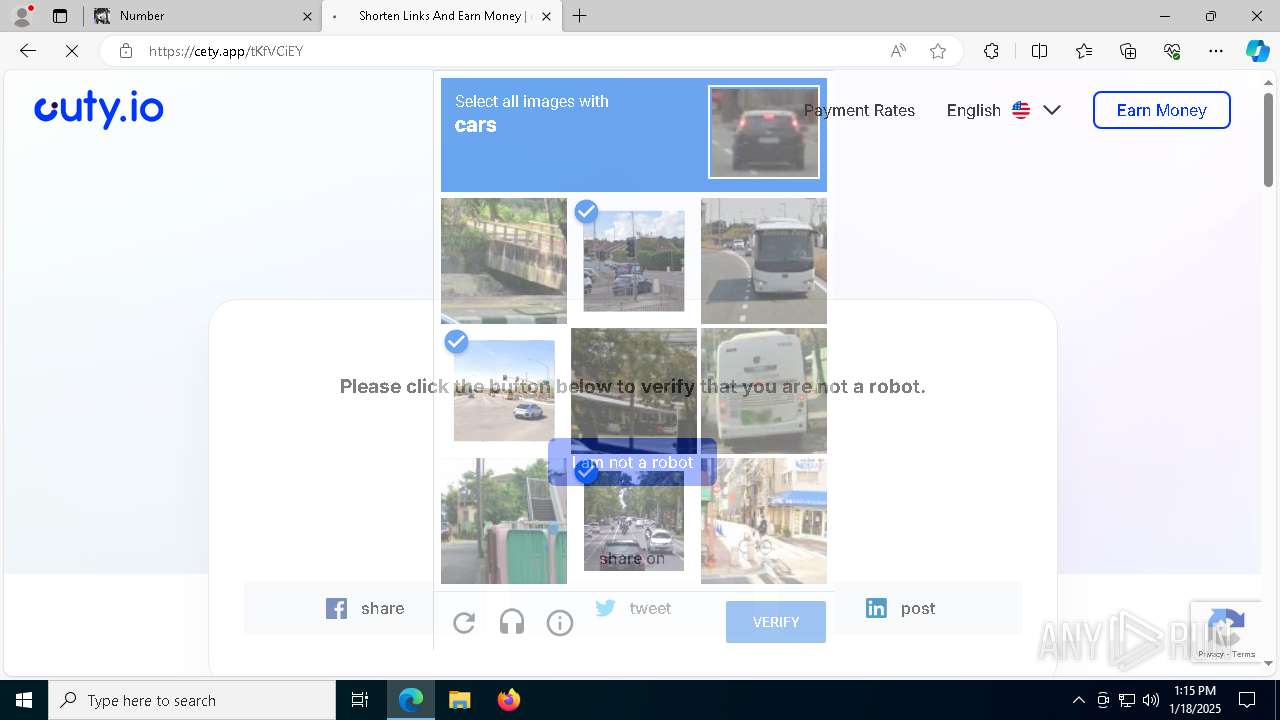The image size is (1280, 720).
Task: Open Edge Settings and more menu
Action: tap(1216, 51)
